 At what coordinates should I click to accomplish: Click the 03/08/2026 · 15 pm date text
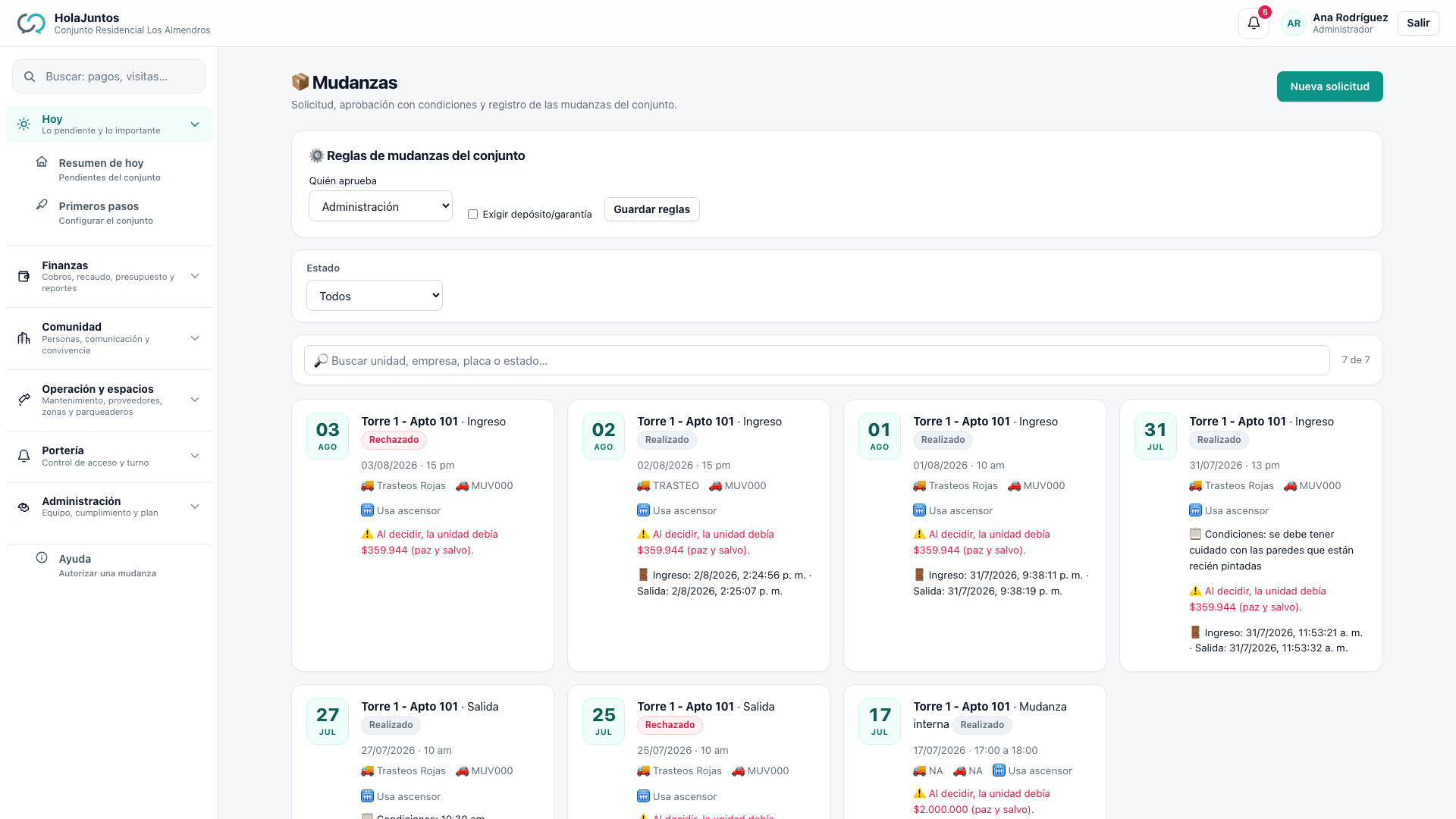point(408,465)
